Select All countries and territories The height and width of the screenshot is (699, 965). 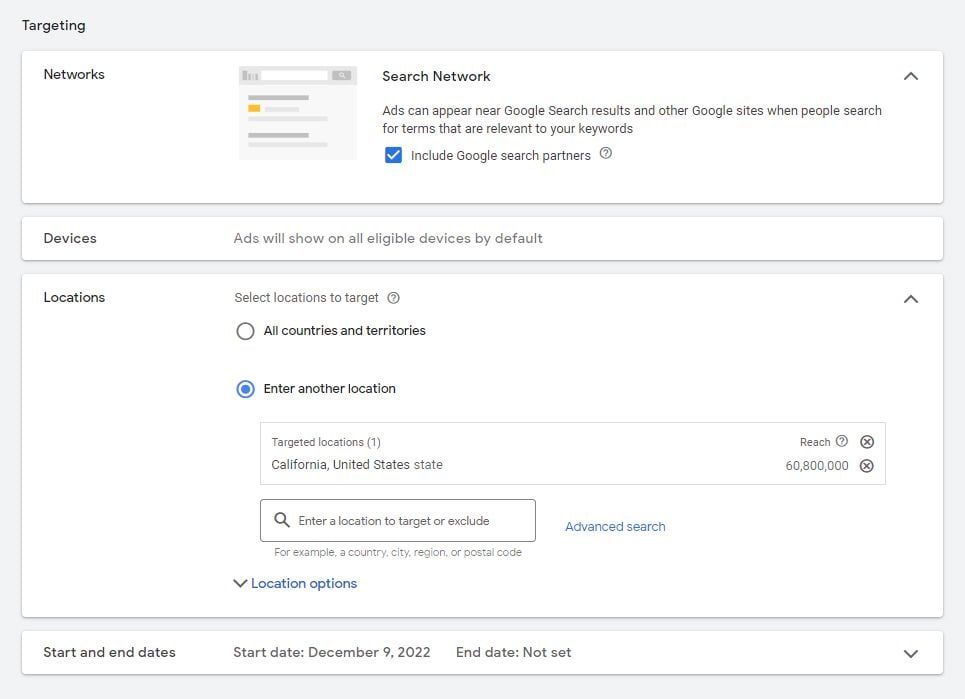click(245, 331)
